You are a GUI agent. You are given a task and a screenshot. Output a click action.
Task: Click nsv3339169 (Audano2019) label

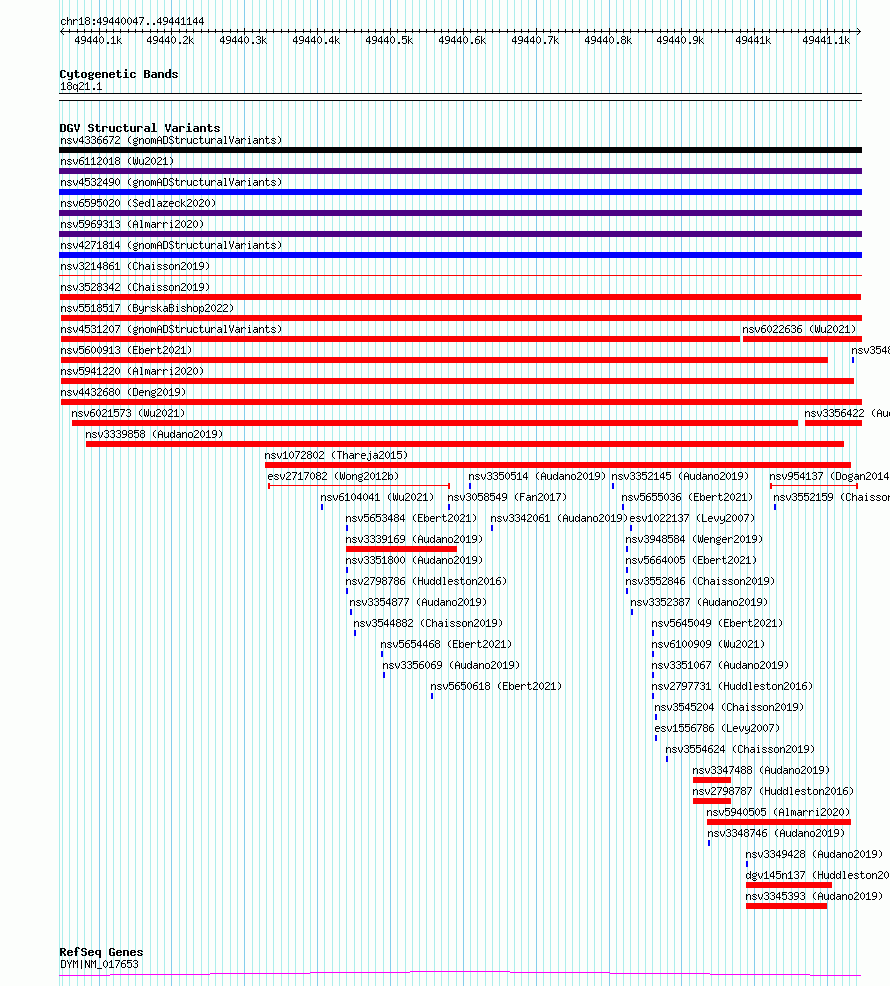coord(414,540)
